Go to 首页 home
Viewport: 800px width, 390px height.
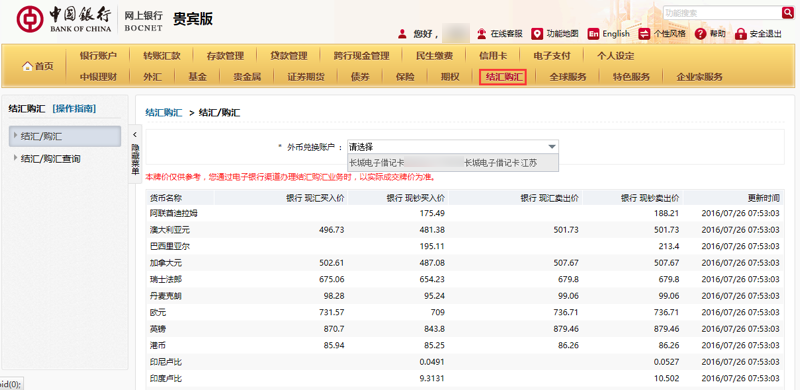pos(38,66)
